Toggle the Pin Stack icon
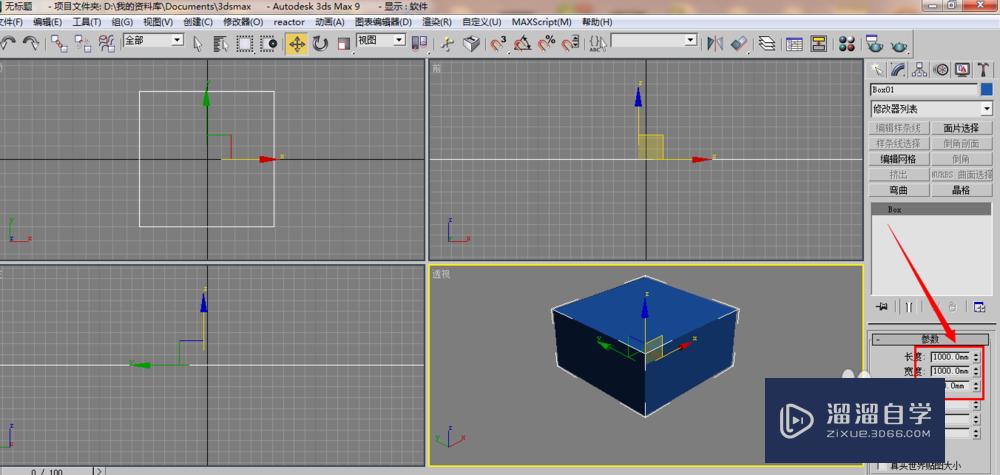 click(x=882, y=307)
